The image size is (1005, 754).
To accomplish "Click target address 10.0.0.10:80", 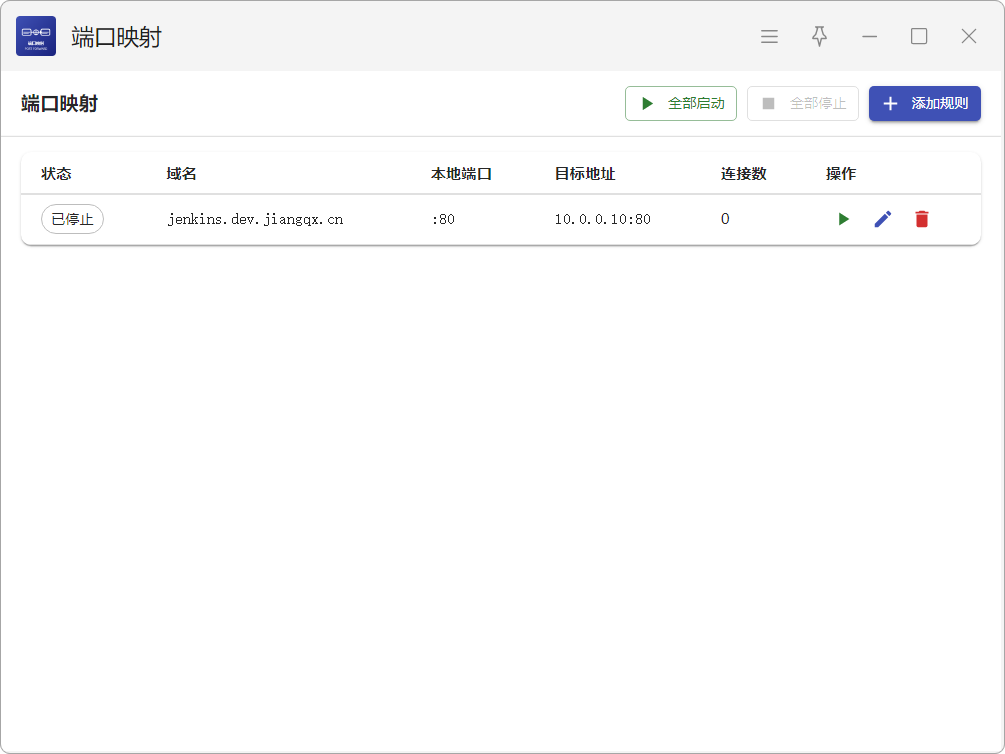I will pos(602,219).
